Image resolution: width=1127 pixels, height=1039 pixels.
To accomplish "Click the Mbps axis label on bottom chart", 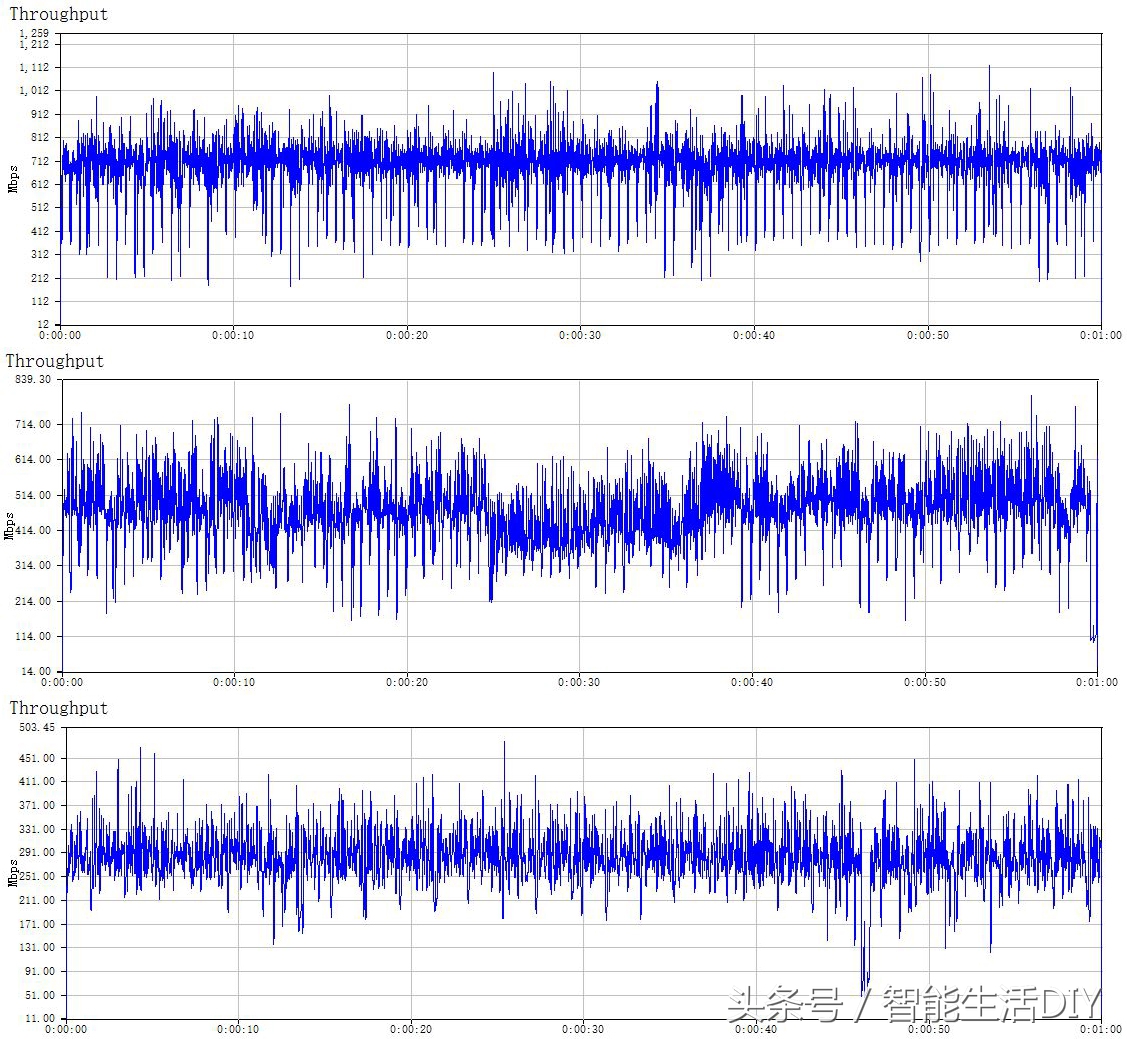I will 14,872.
